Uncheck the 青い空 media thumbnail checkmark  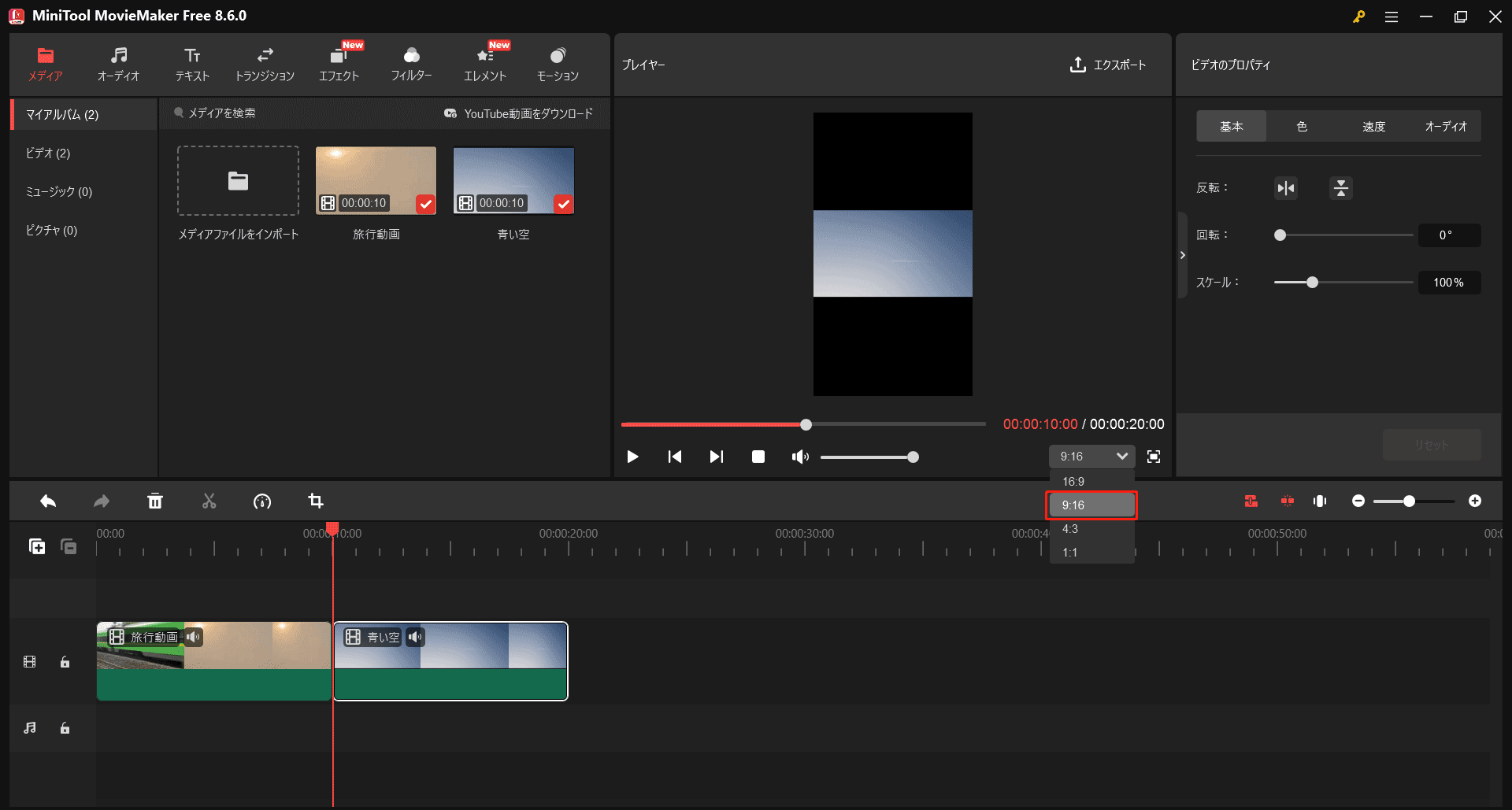[564, 204]
